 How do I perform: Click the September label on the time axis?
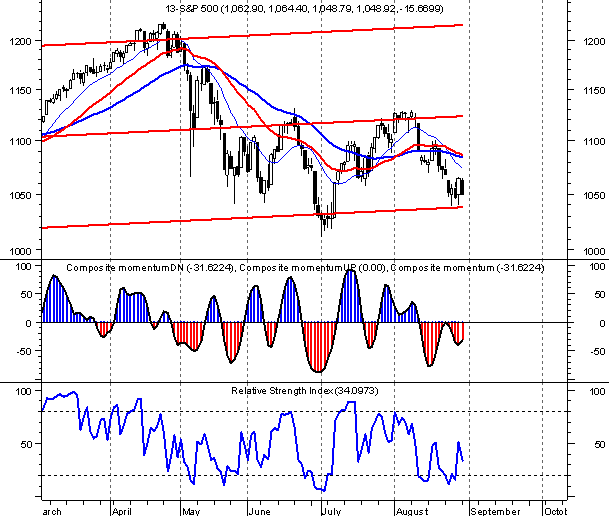coord(495,511)
